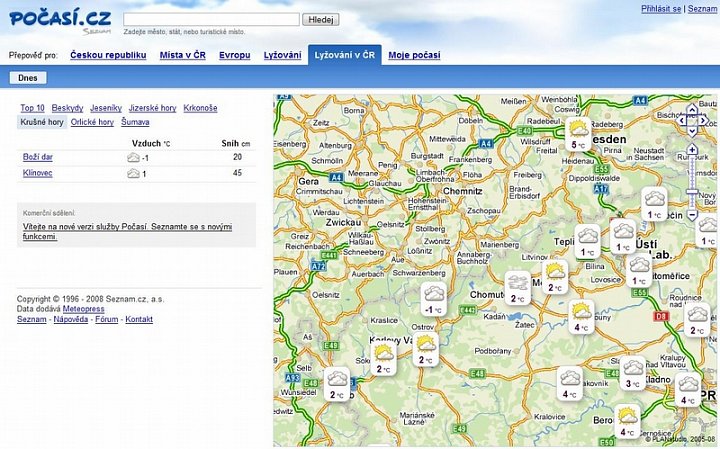Click the 3 °C cloudy marker near Slaný
This screenshot has height=449, width=720.
633,373
